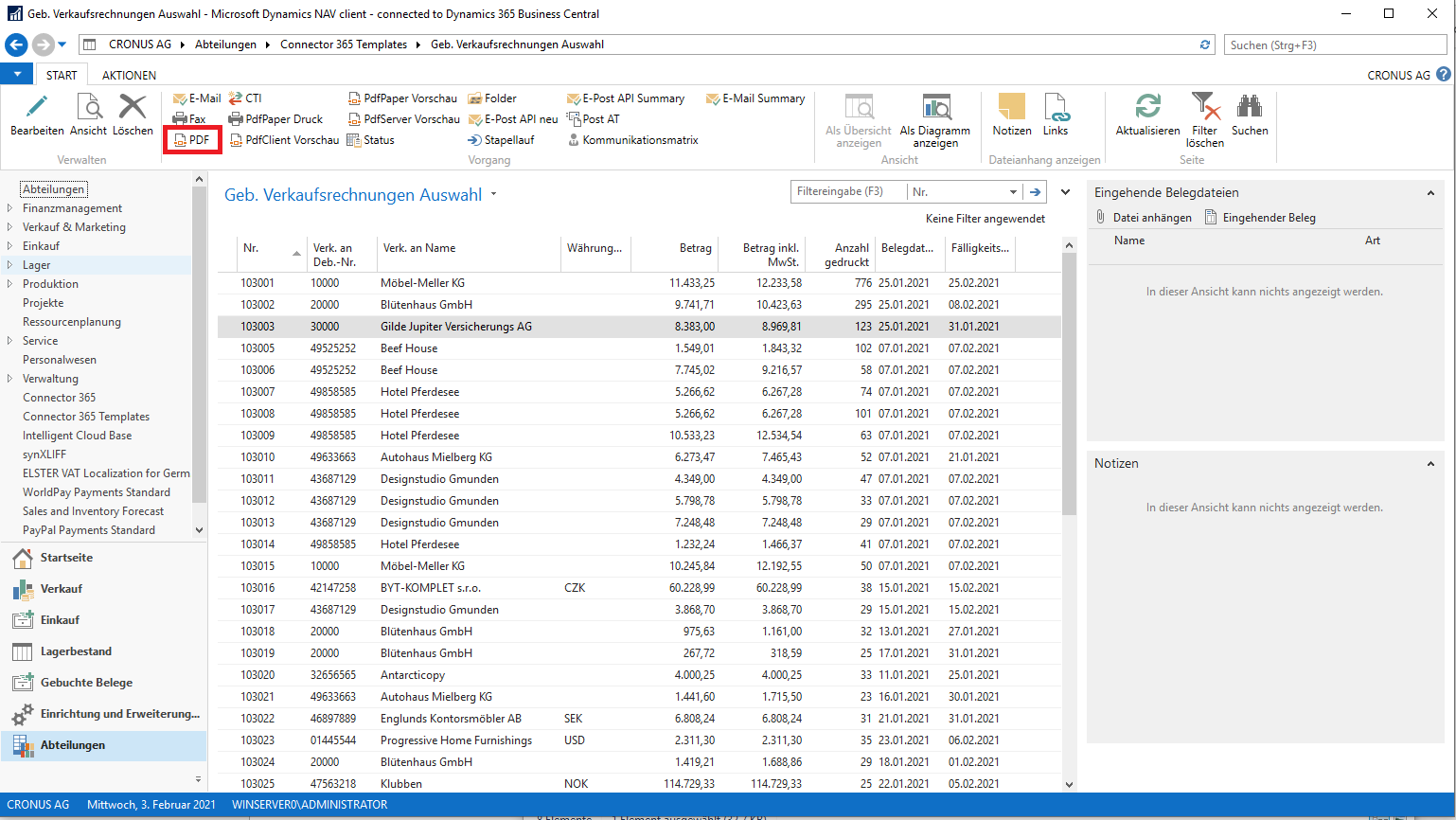Open the filter field Nr. dropdown
The height and width of the screenshot is (820, 1456).
(x=1013, y=192)
